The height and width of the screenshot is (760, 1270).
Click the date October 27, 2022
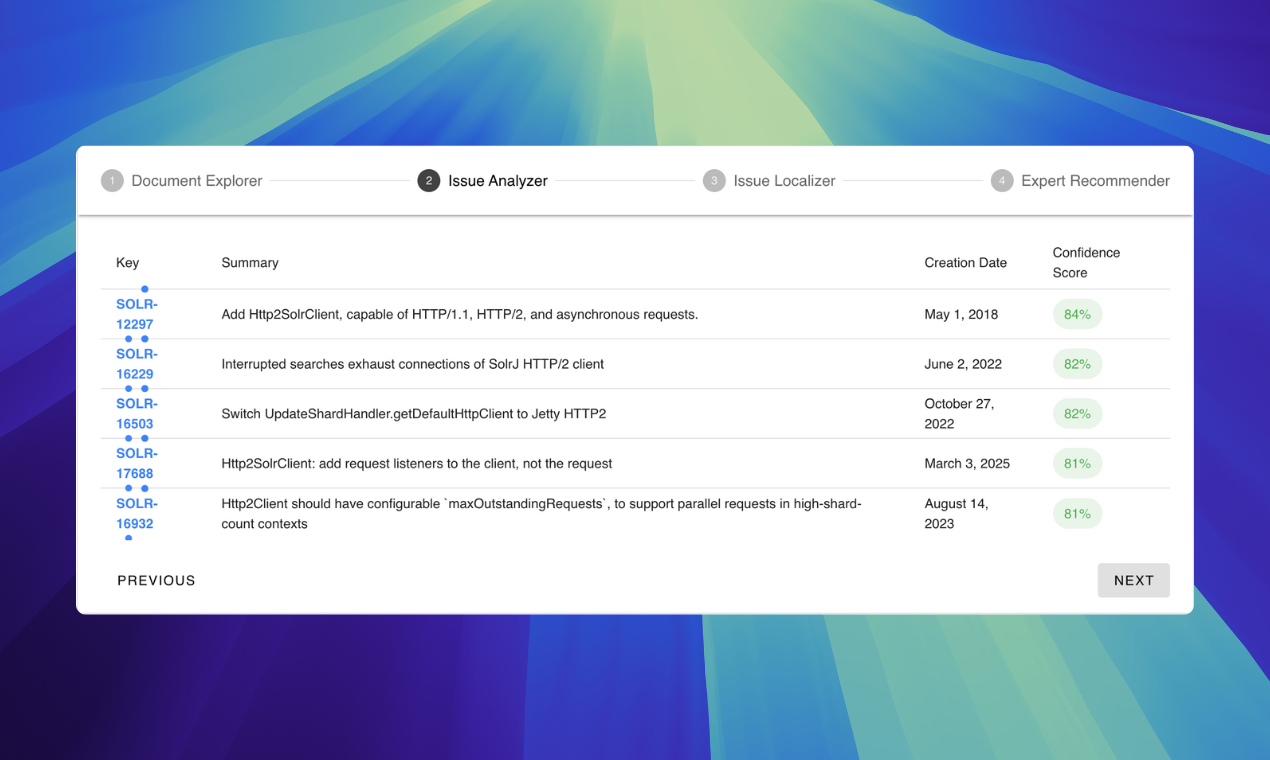959,414
